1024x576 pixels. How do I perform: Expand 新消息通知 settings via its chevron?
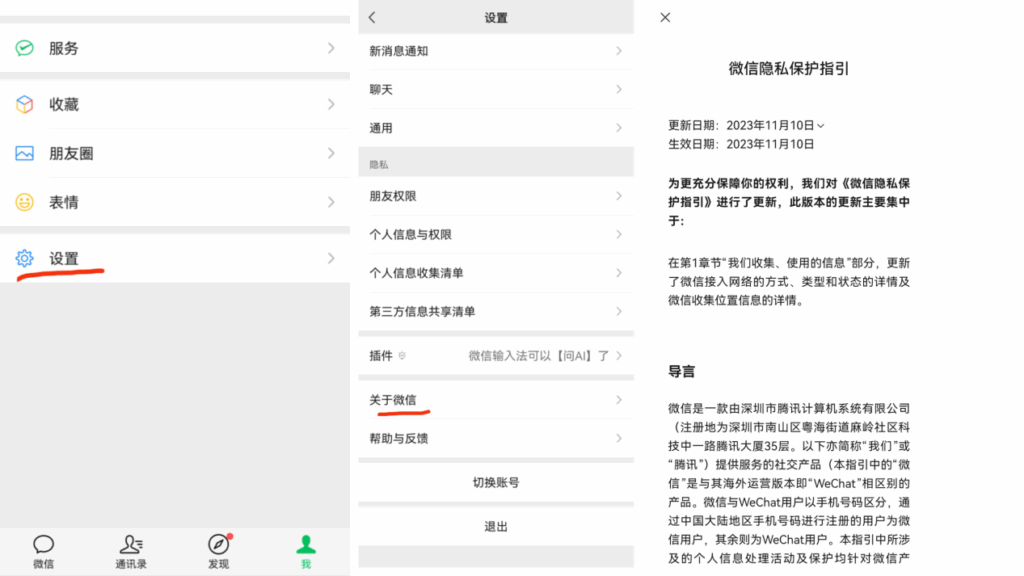[x=621, y=50]
